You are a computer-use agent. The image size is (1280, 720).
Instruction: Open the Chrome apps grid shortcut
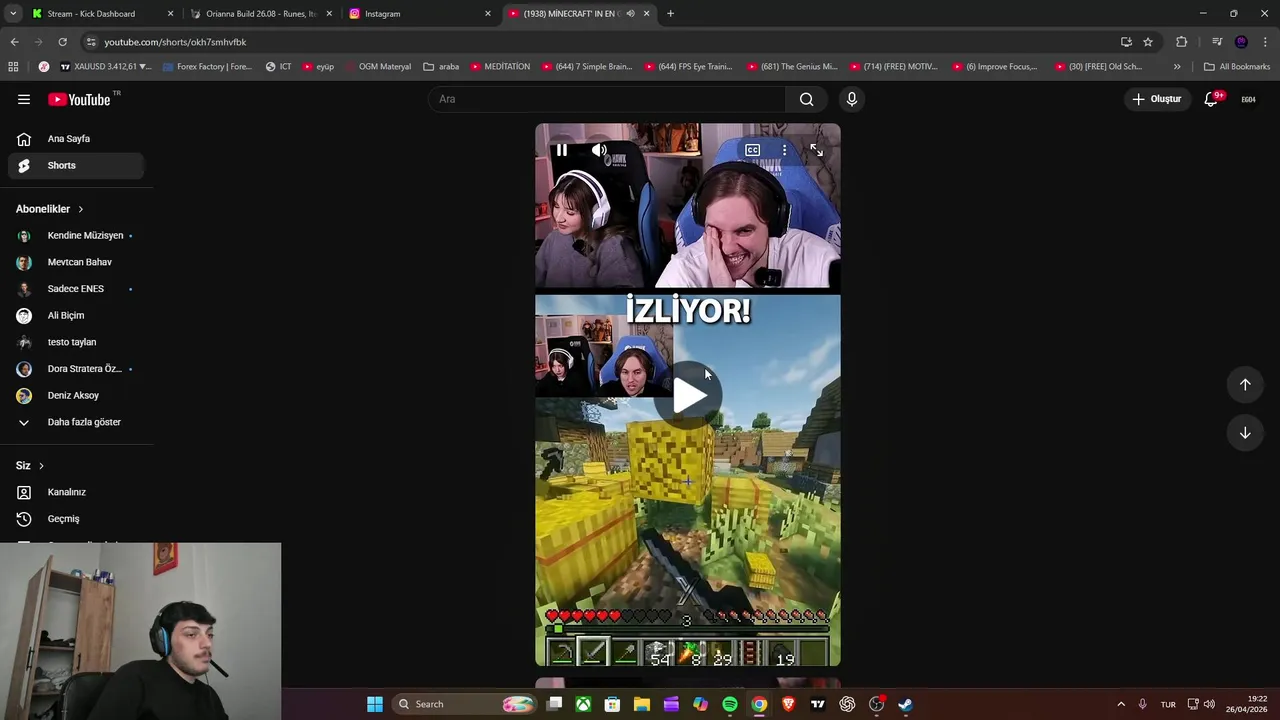tap(13, 67)
